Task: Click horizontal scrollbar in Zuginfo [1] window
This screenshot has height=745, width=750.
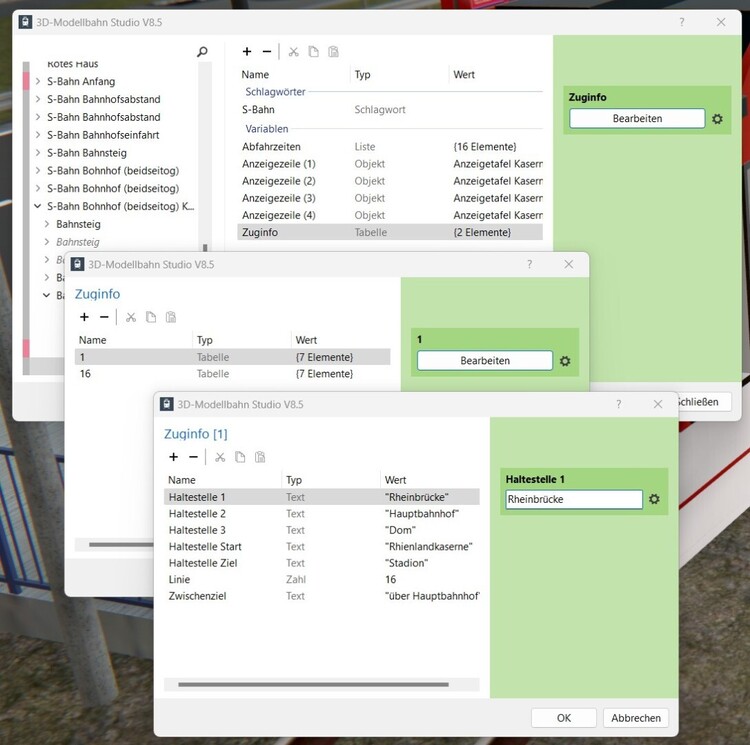Action: coord(313,684)
